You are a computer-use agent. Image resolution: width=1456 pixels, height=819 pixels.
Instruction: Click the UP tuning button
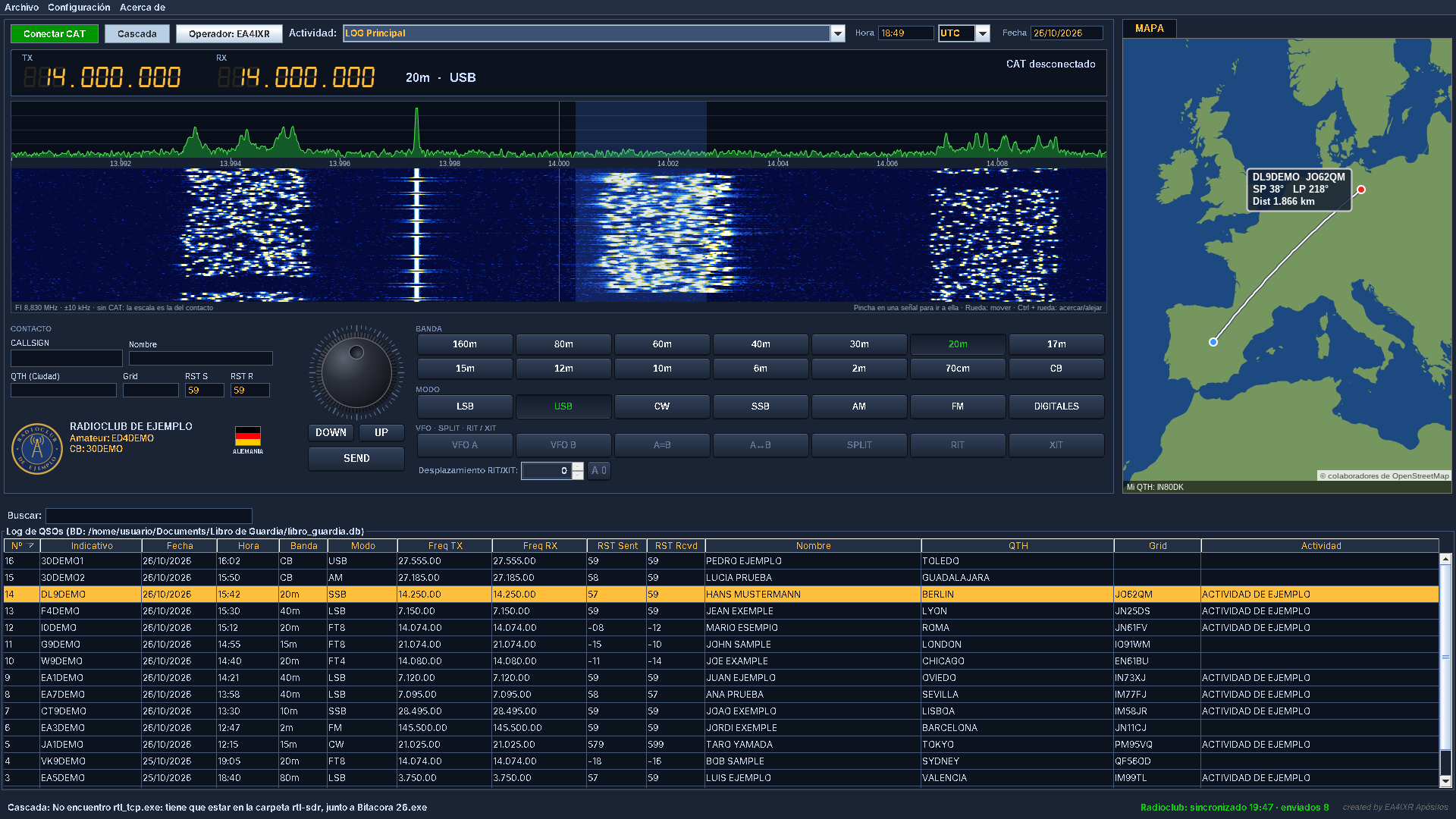click(x=381, y=432)
